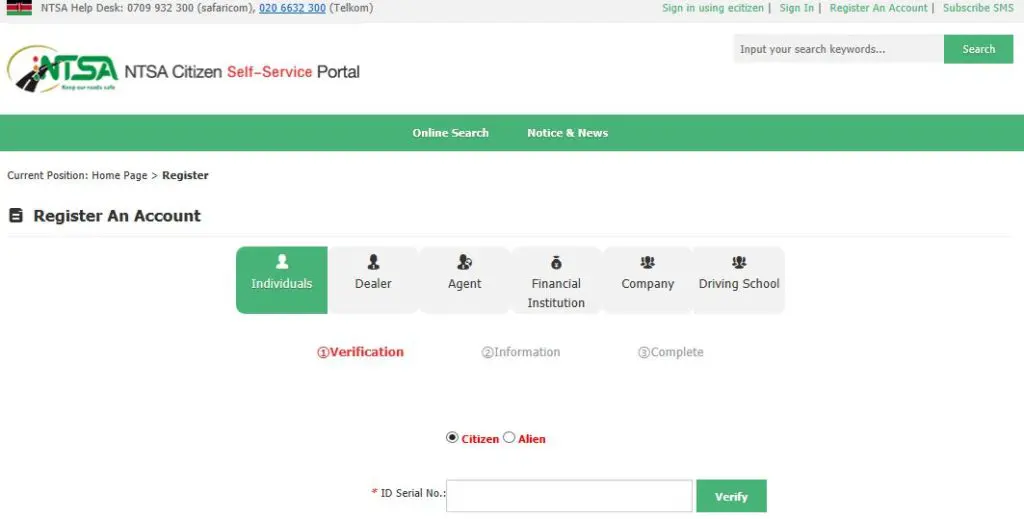Click the Individuals person icon

click(281, 262)
